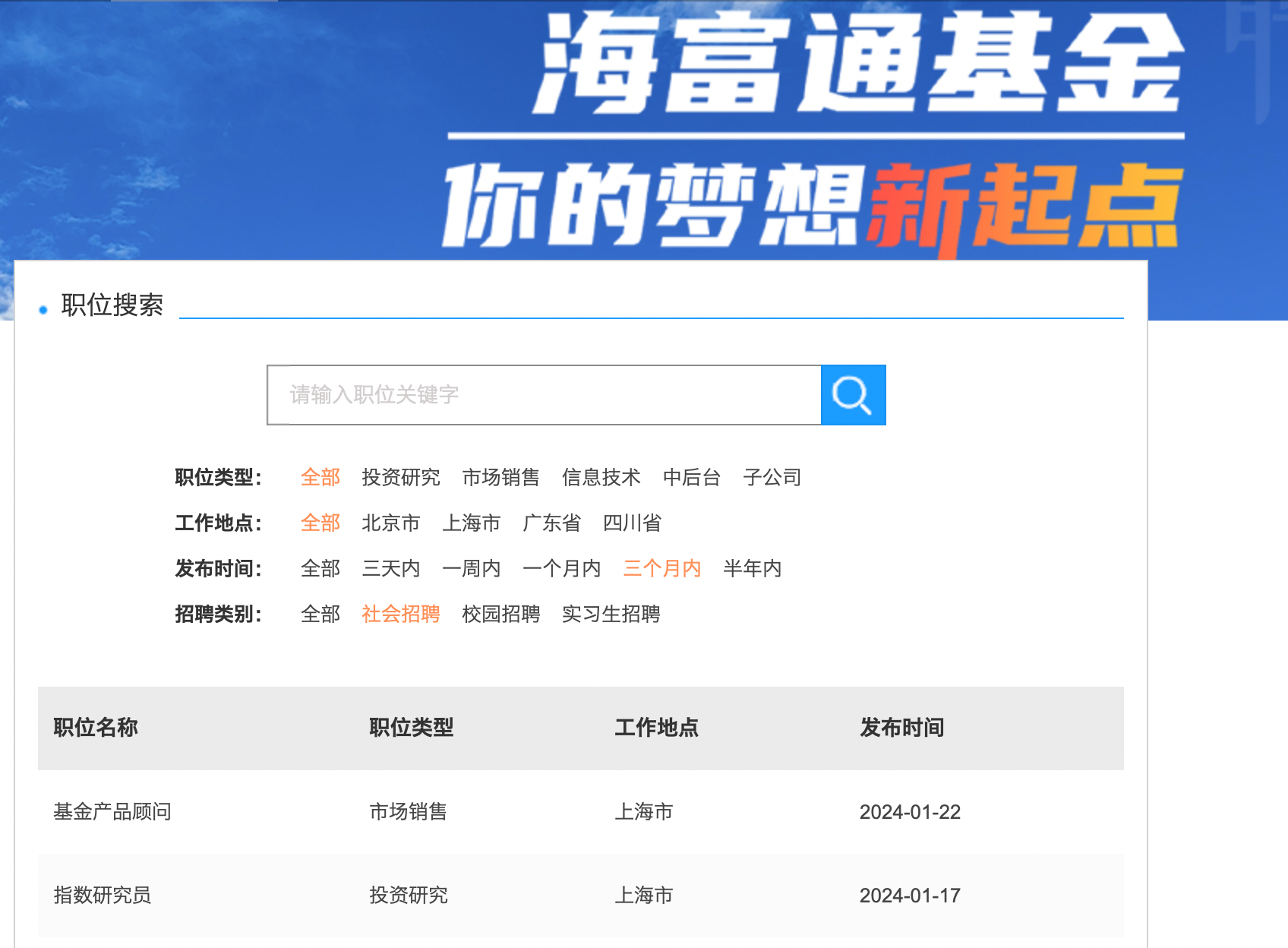Select 上海市 as work location

pos(472,523)
